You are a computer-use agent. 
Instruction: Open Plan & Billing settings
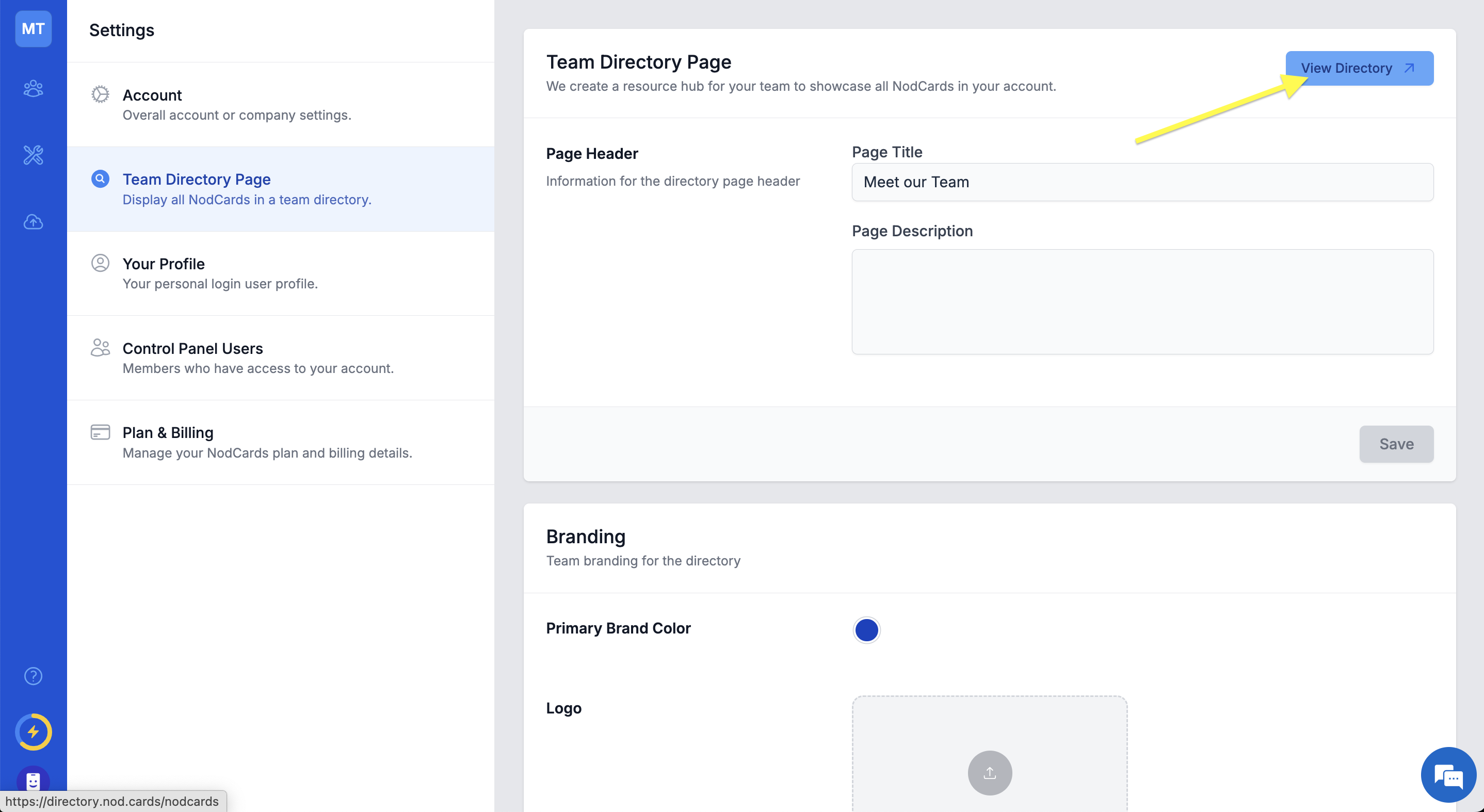(x=281, y=442)
